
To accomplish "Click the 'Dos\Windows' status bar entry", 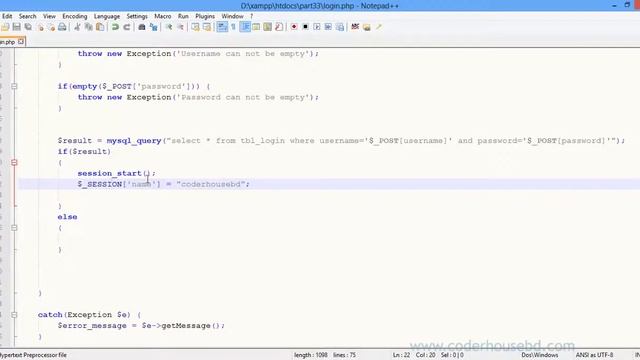I will coord(540,355).
